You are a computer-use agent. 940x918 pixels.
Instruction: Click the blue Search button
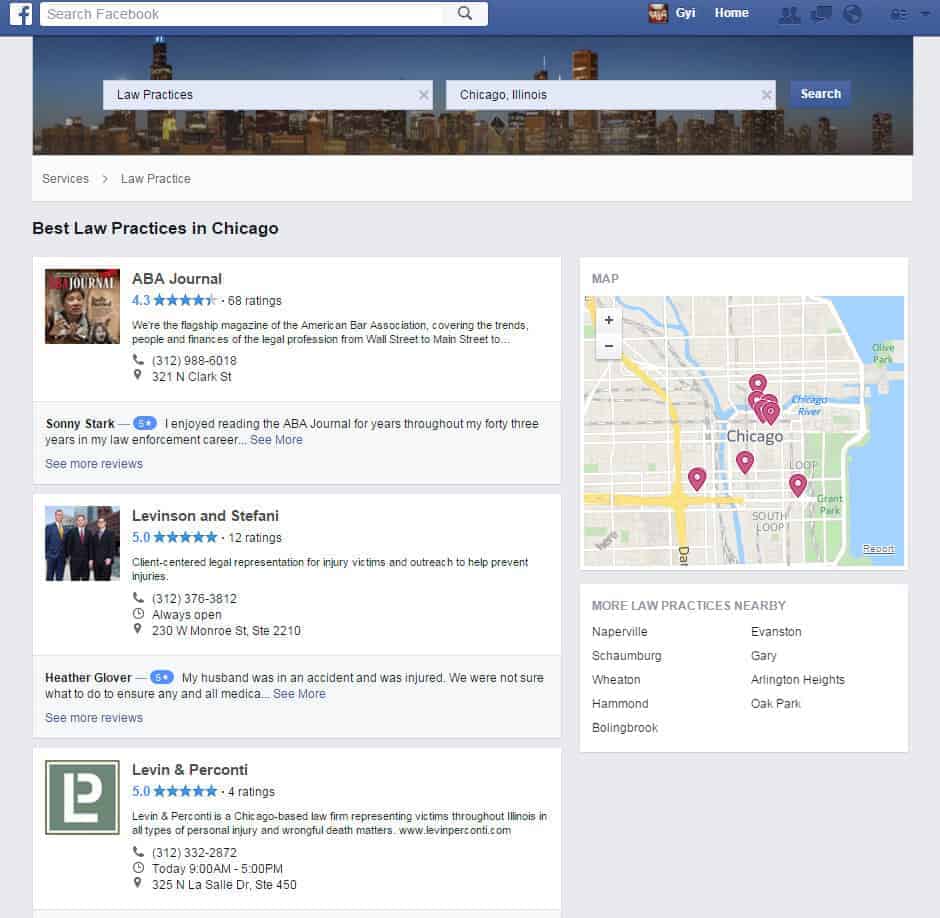pos(820,94)
